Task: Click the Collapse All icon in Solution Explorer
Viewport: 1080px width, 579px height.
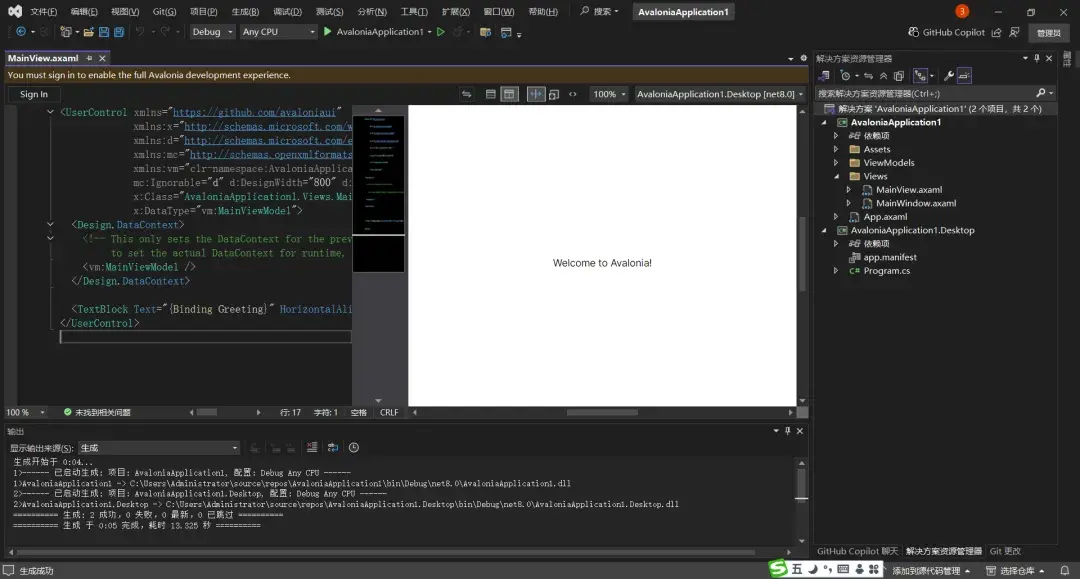Action: [x=883, y=75]
